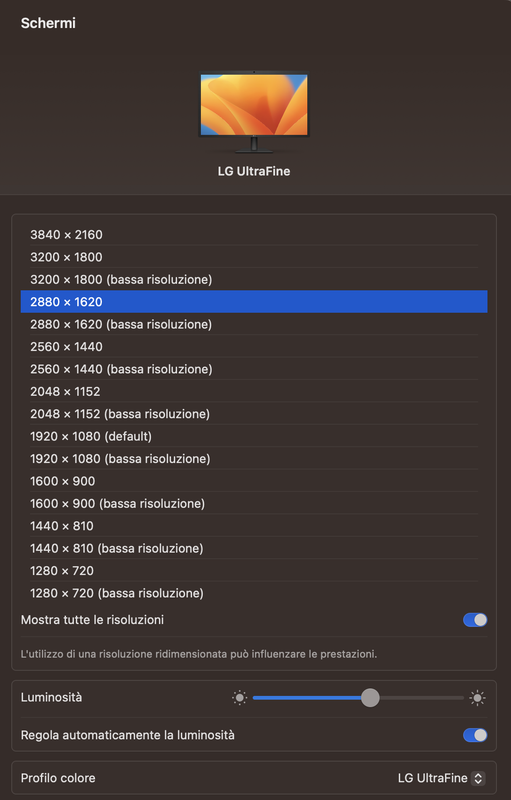Select the LG UltraFine monitor thumbnail
The image size is (511, 800).
(253, 112)
